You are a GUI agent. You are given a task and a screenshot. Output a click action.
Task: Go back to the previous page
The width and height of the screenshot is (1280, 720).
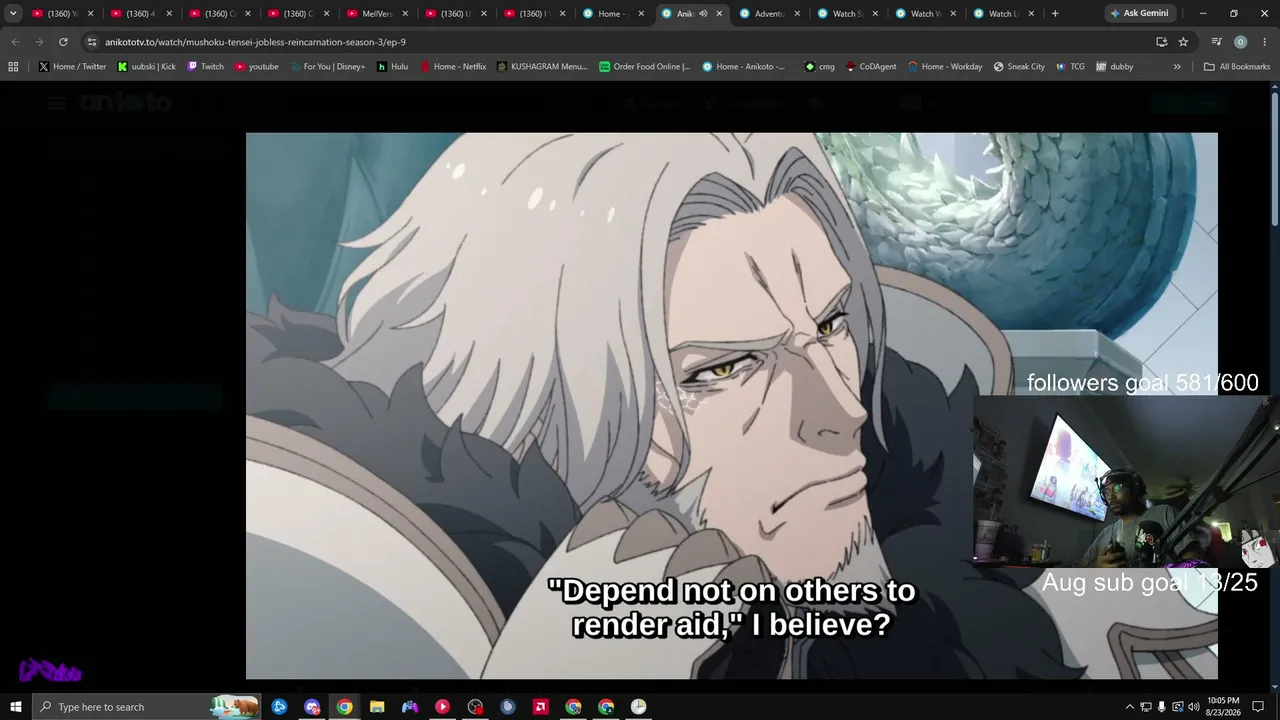point(15,42)
